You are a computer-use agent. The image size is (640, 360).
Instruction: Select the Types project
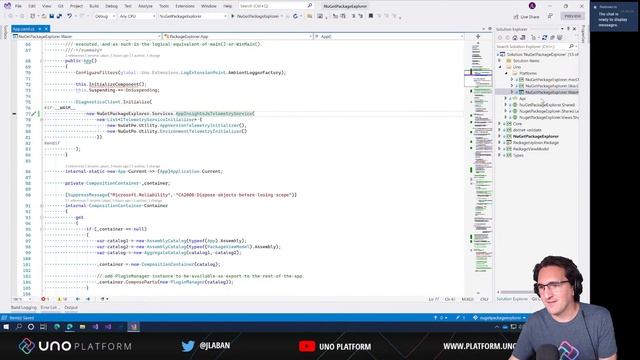click(x=518, y=156)
